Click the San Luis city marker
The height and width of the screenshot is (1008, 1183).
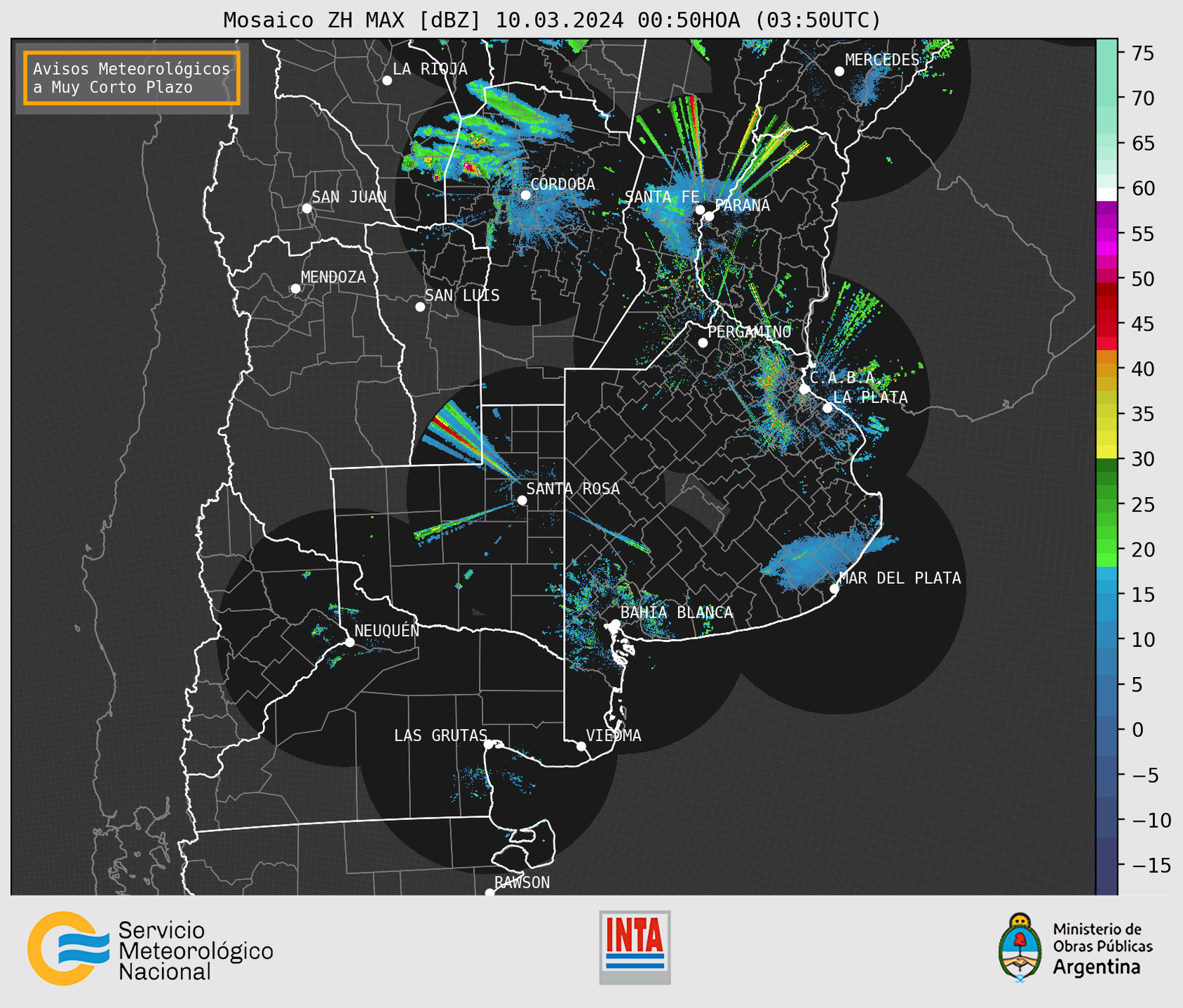420,307
